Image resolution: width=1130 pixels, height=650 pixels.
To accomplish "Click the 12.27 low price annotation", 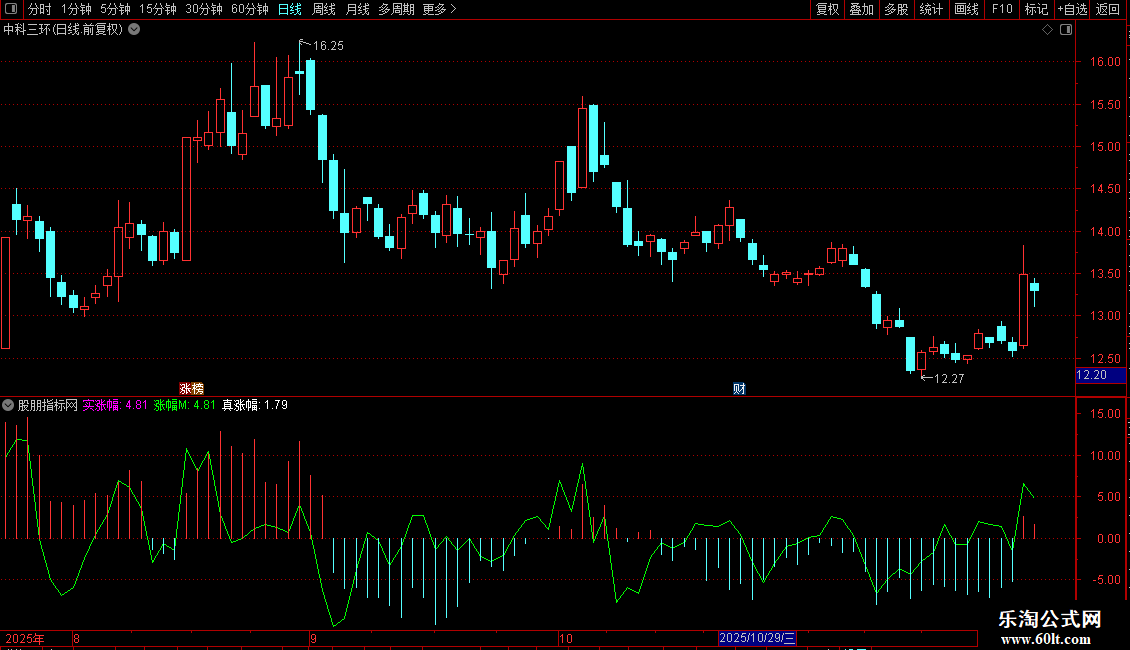I will coord(949,378).
